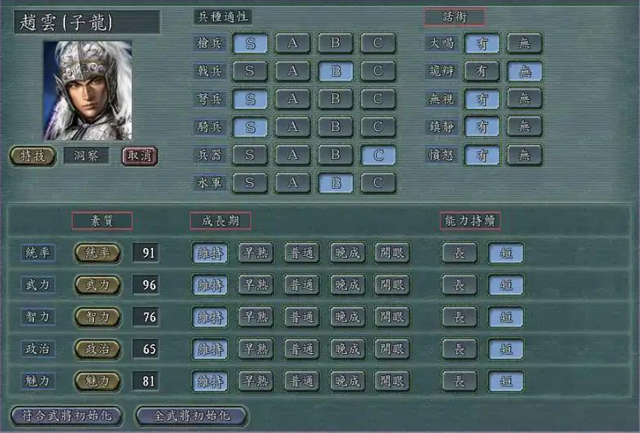Select 短 duration for 魅力
This screenshot has width=640, height=433.
click(506, 381)
